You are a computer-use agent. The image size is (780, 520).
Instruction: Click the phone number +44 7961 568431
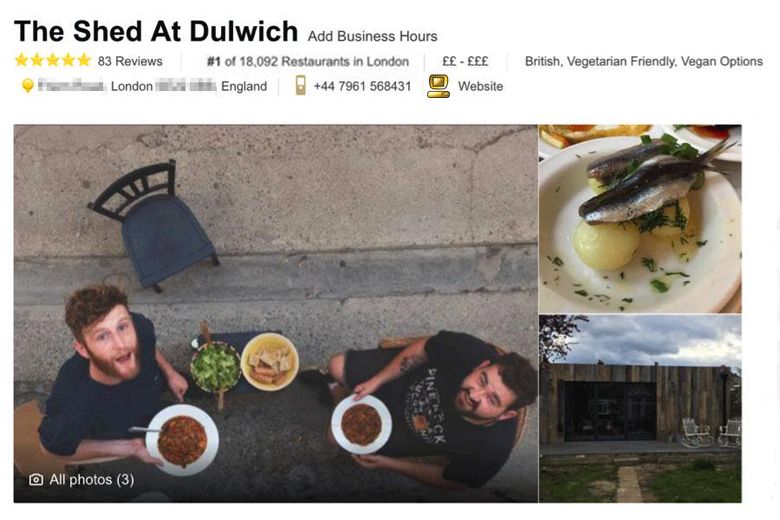(362, 86)
